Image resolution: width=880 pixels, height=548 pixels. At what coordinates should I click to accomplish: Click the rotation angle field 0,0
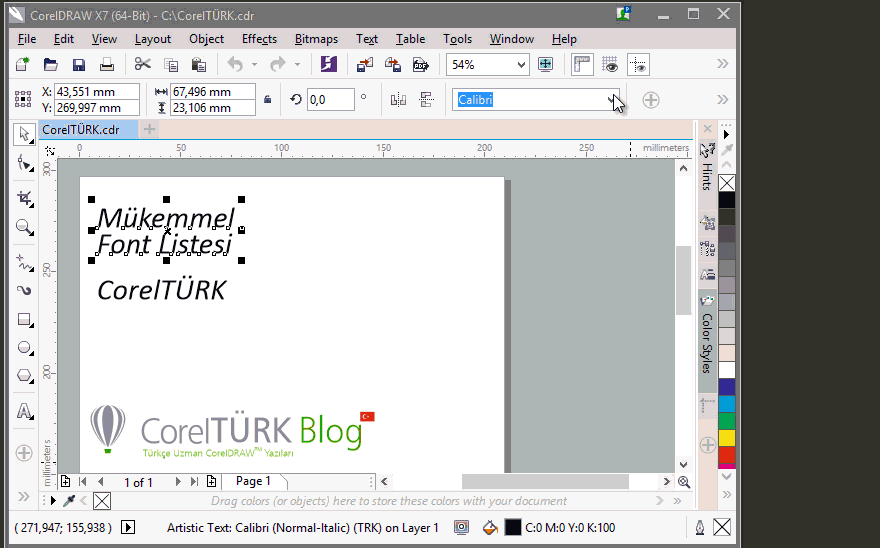pyautogui.click(x=331, y=100)
